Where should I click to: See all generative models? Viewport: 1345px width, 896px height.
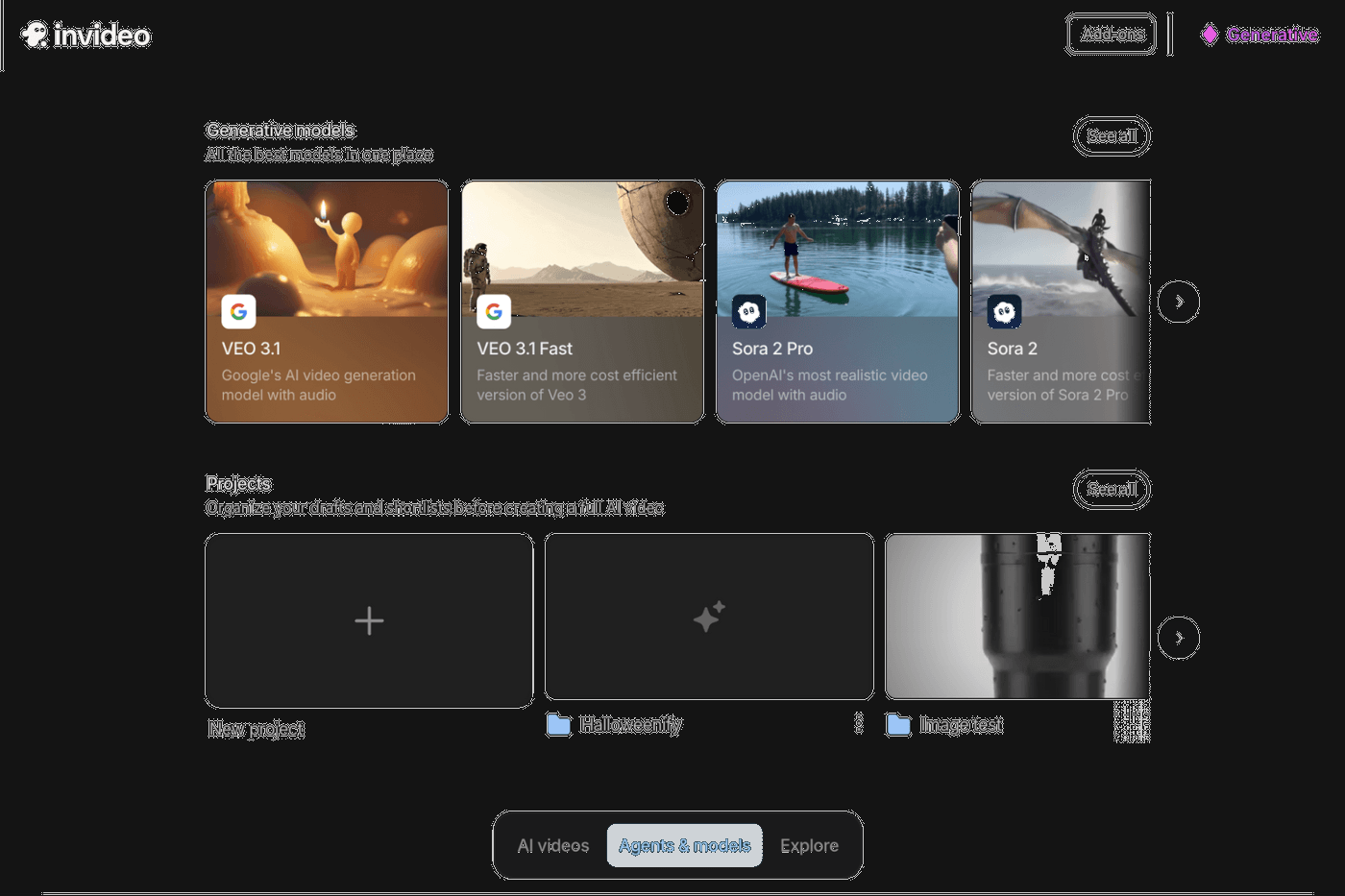pos(1112,136)
